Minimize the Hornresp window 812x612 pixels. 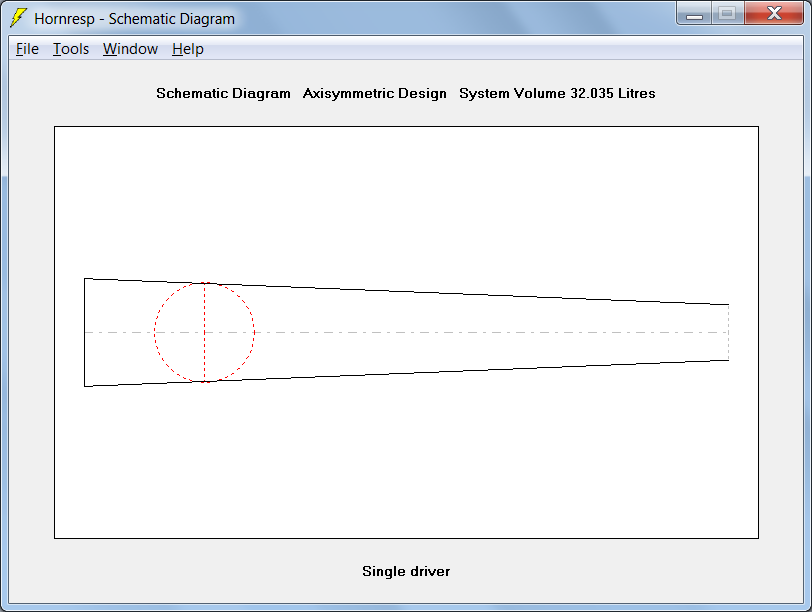[694, 13]
